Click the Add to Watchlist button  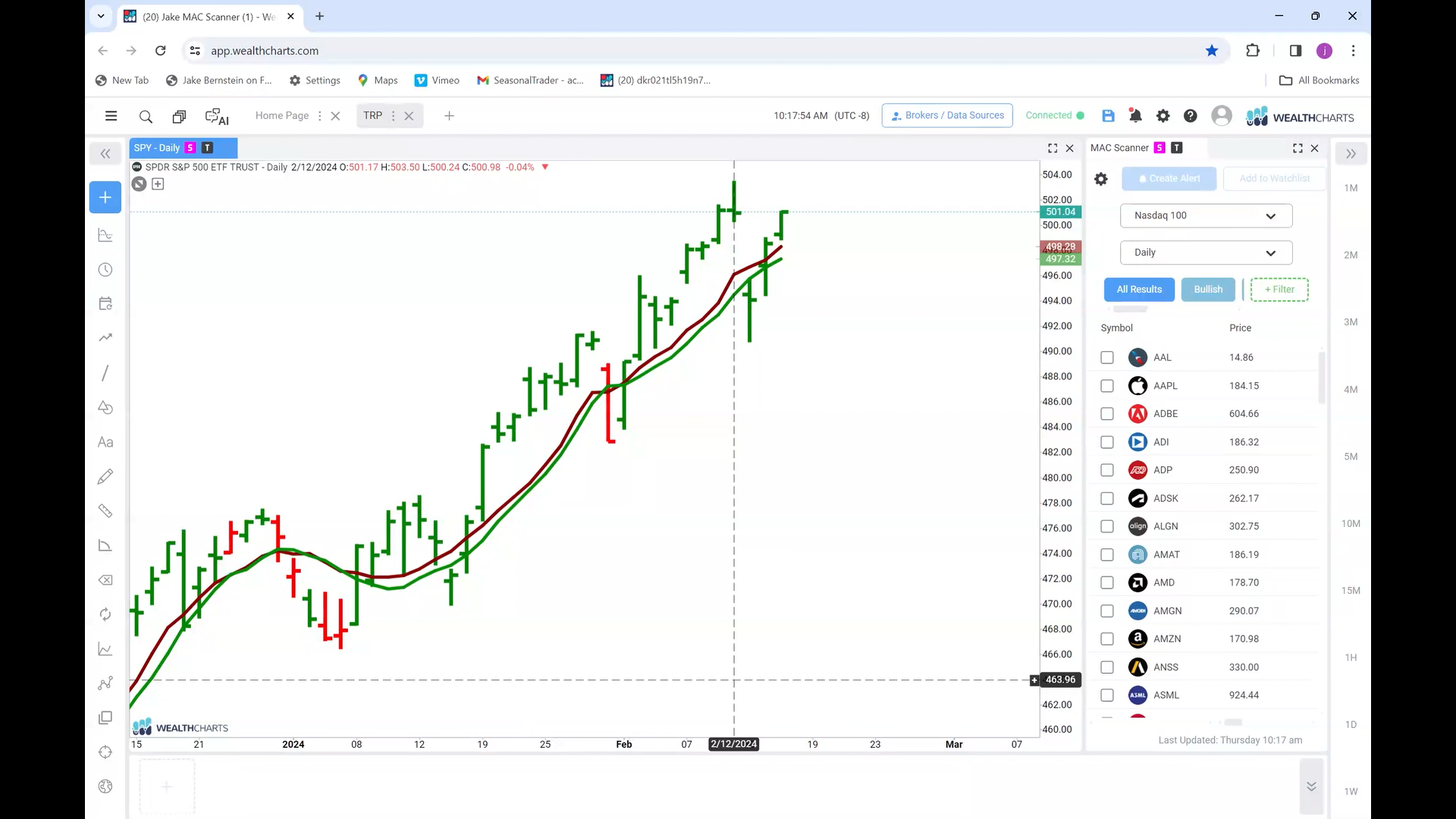[x=1274, y=179]
